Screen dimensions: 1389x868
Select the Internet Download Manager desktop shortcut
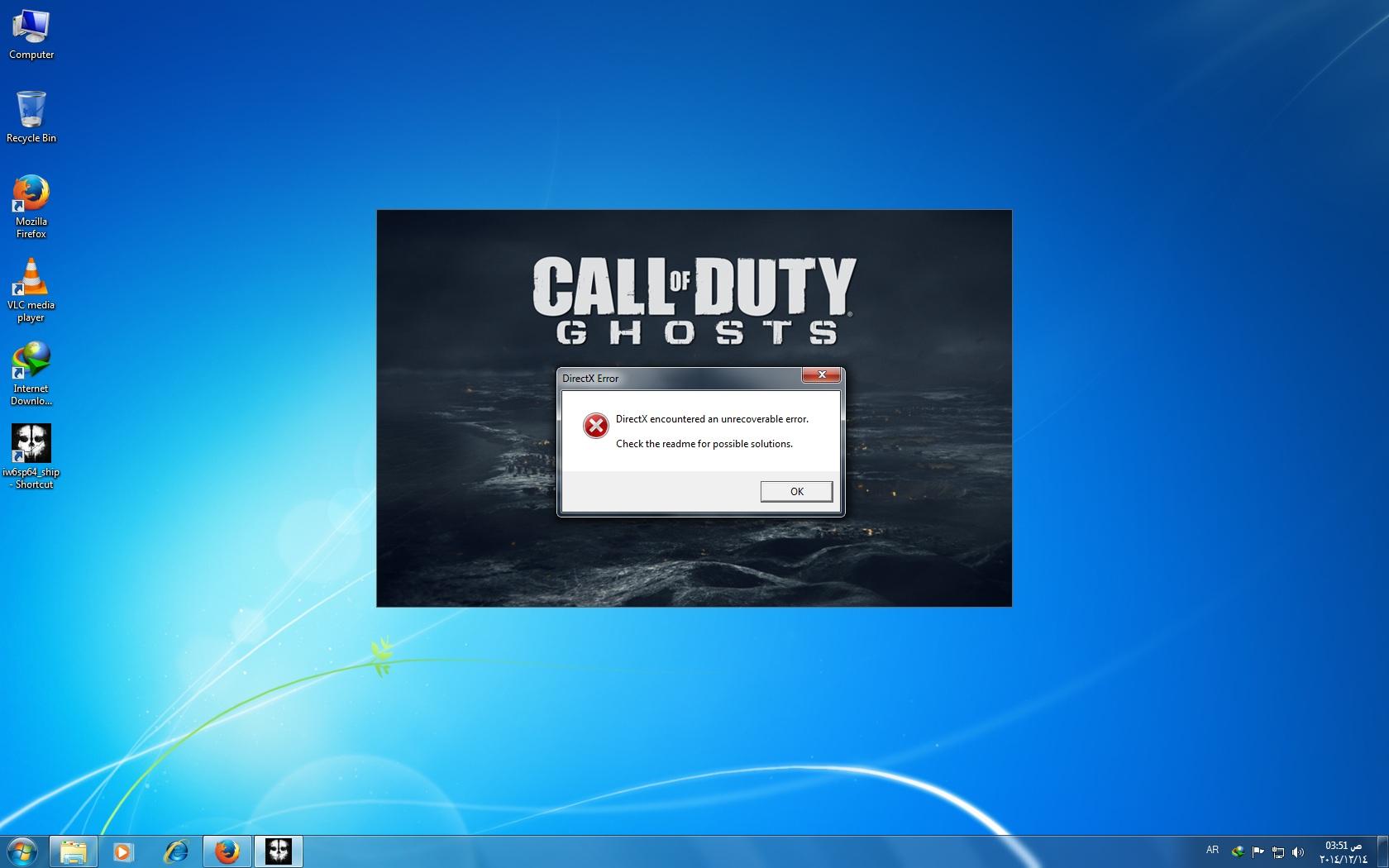click(x=31, y=372)
